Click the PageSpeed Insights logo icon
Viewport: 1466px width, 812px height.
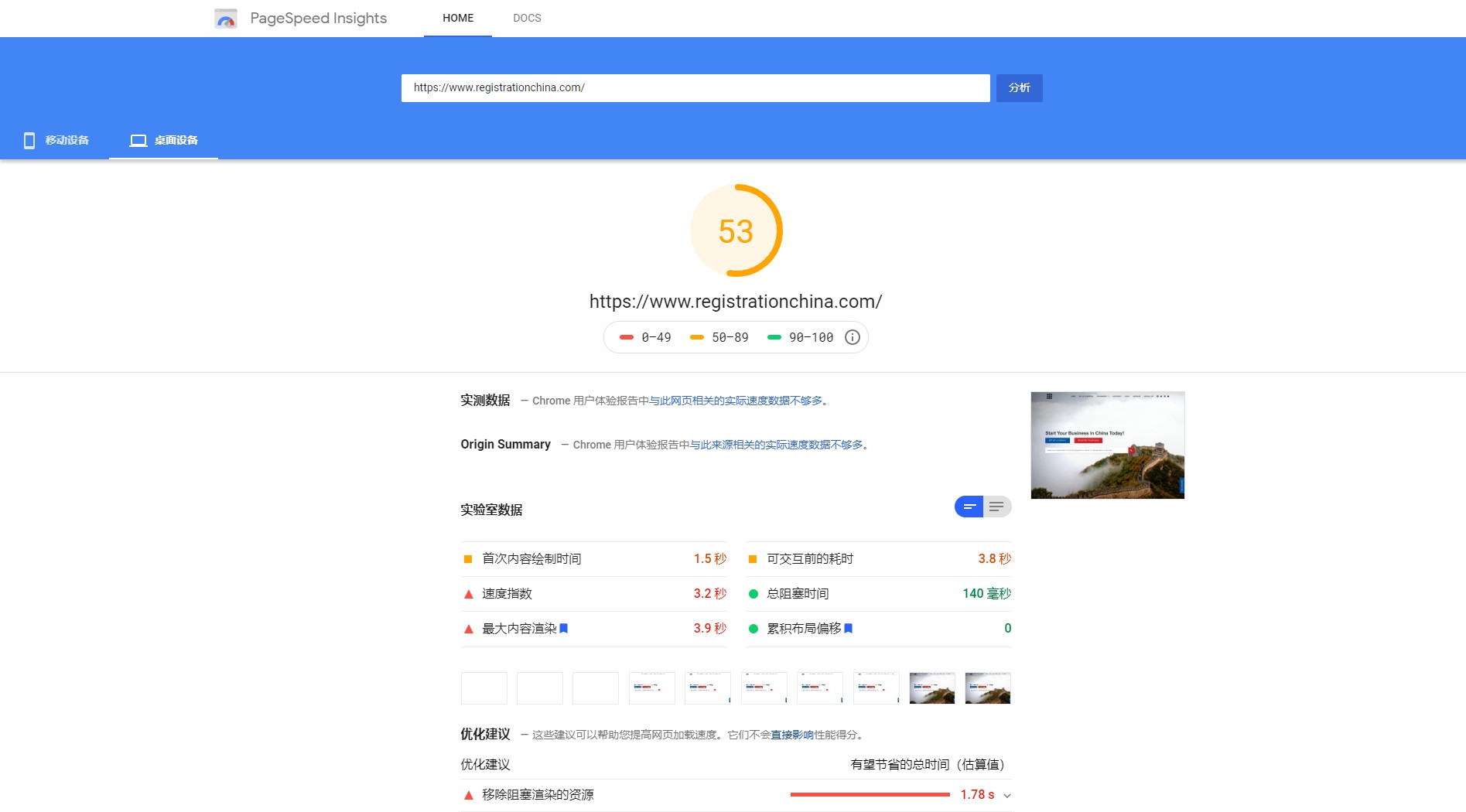click(226, 19)
